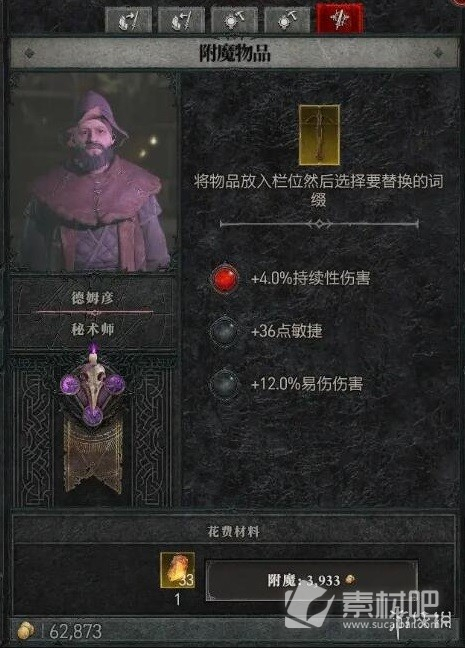This screenshot has height=648, width=465.
Task: Click the crafting material icon showing 33
Action: click(x=178, y=570)
